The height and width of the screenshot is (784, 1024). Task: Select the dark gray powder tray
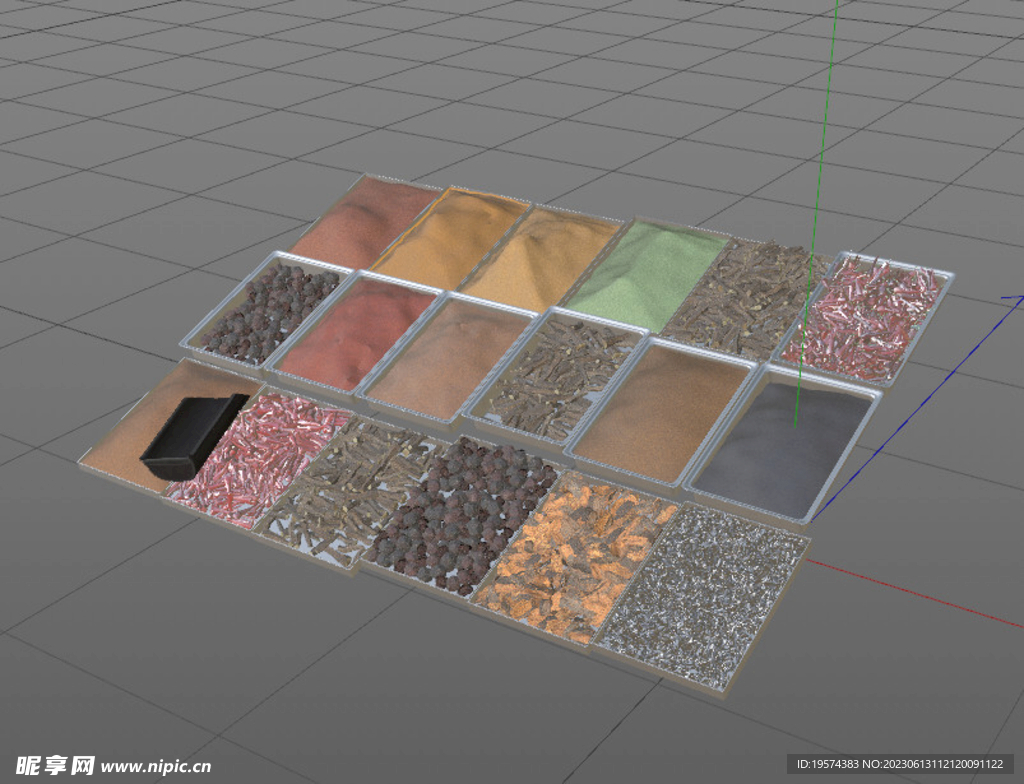[784, 444]
